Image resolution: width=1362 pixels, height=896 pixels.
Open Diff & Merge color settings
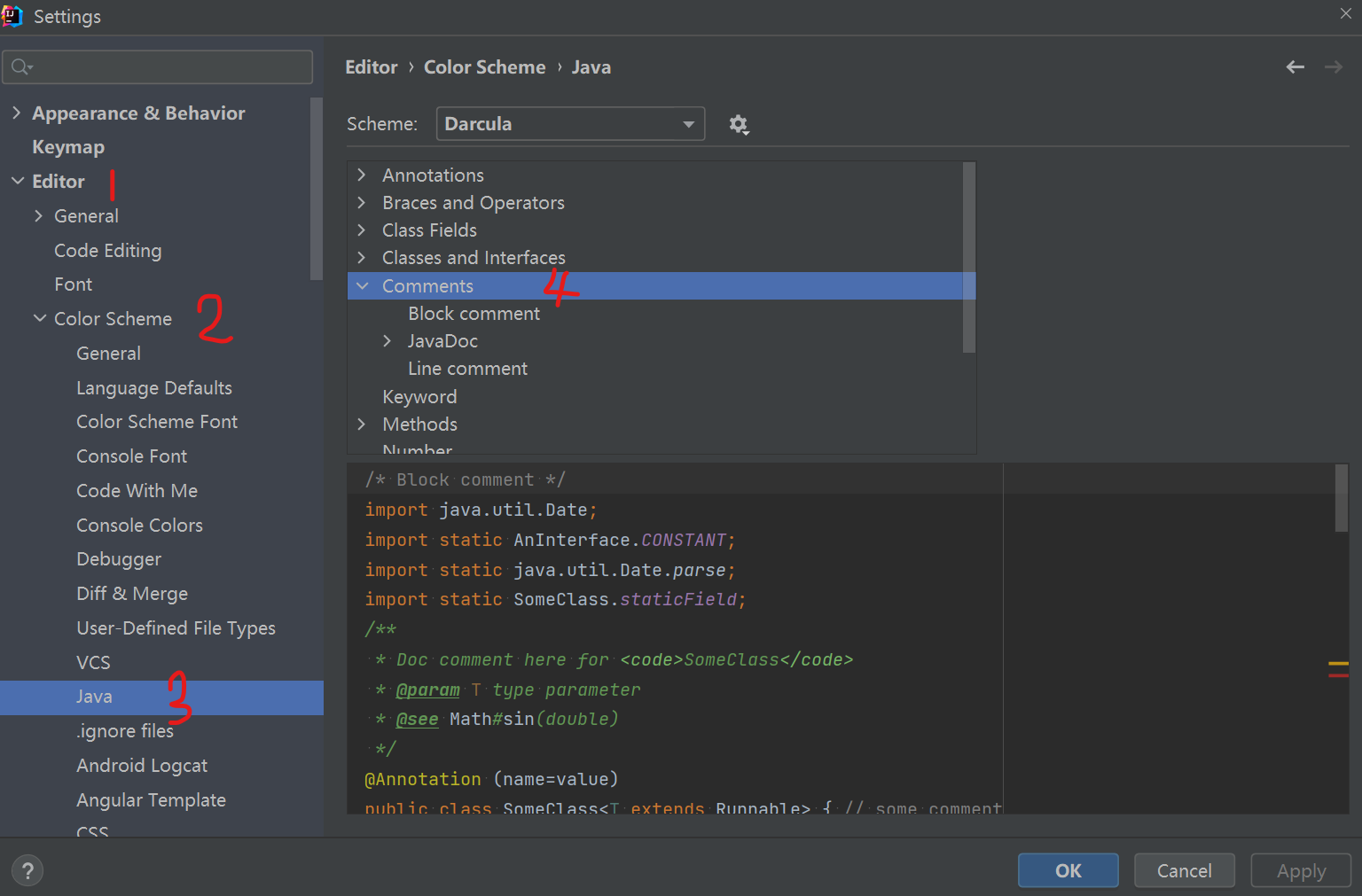tap(132, 594)
